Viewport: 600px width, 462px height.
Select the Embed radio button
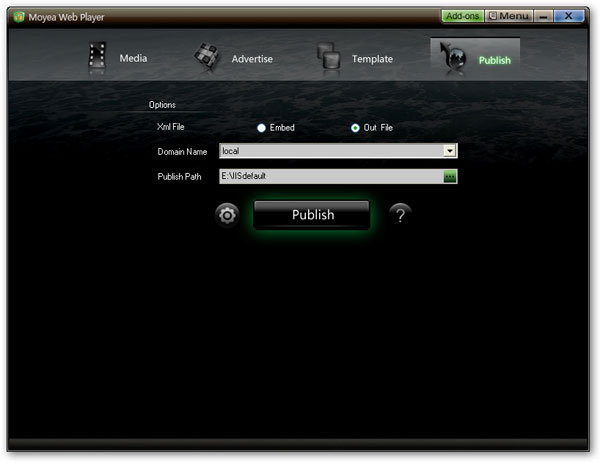[261, 128]
